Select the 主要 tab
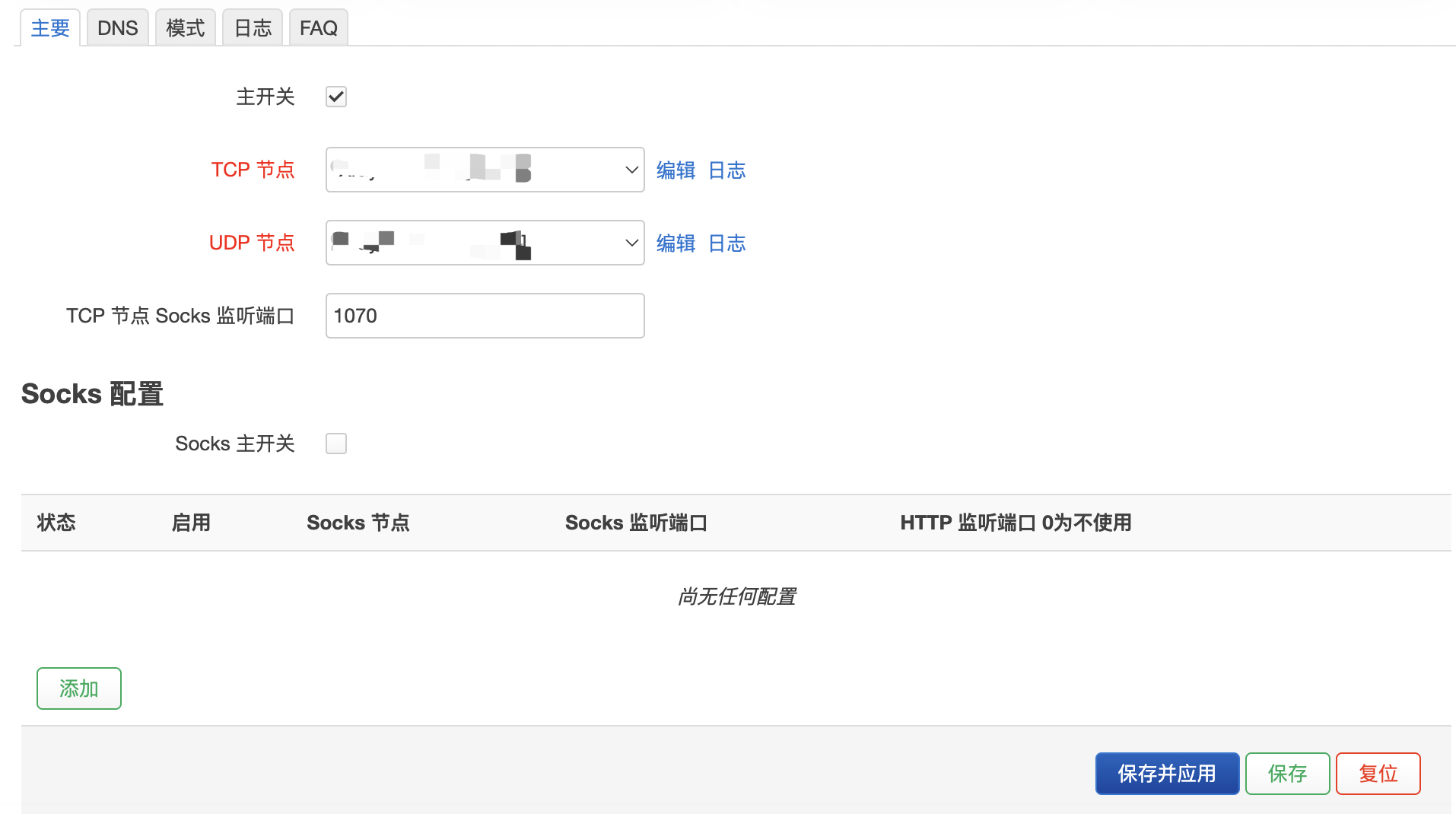1456x814 pixels. 50,28
